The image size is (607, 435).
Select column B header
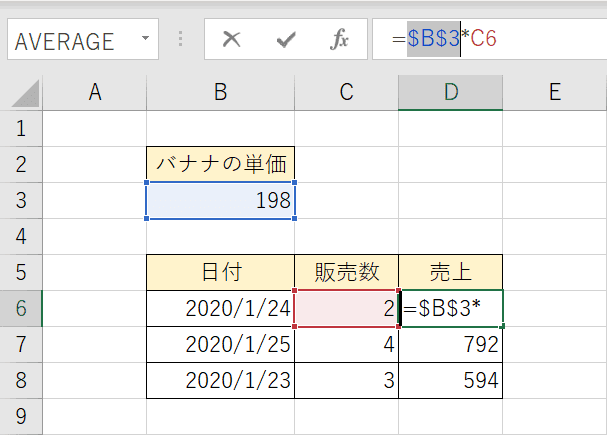[221, 92]
